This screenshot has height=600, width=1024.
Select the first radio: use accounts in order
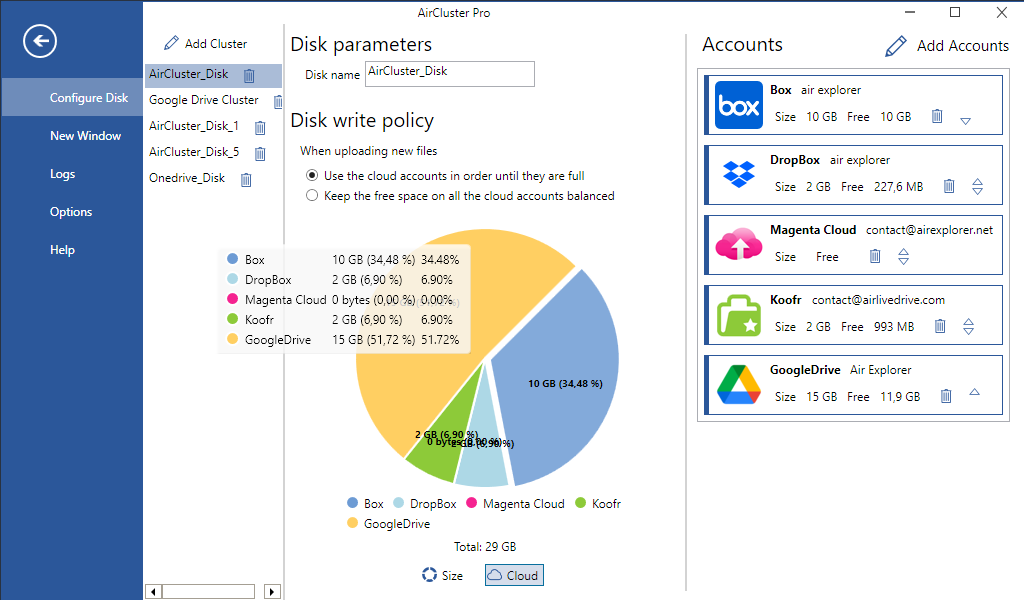(x=312, y=176)
